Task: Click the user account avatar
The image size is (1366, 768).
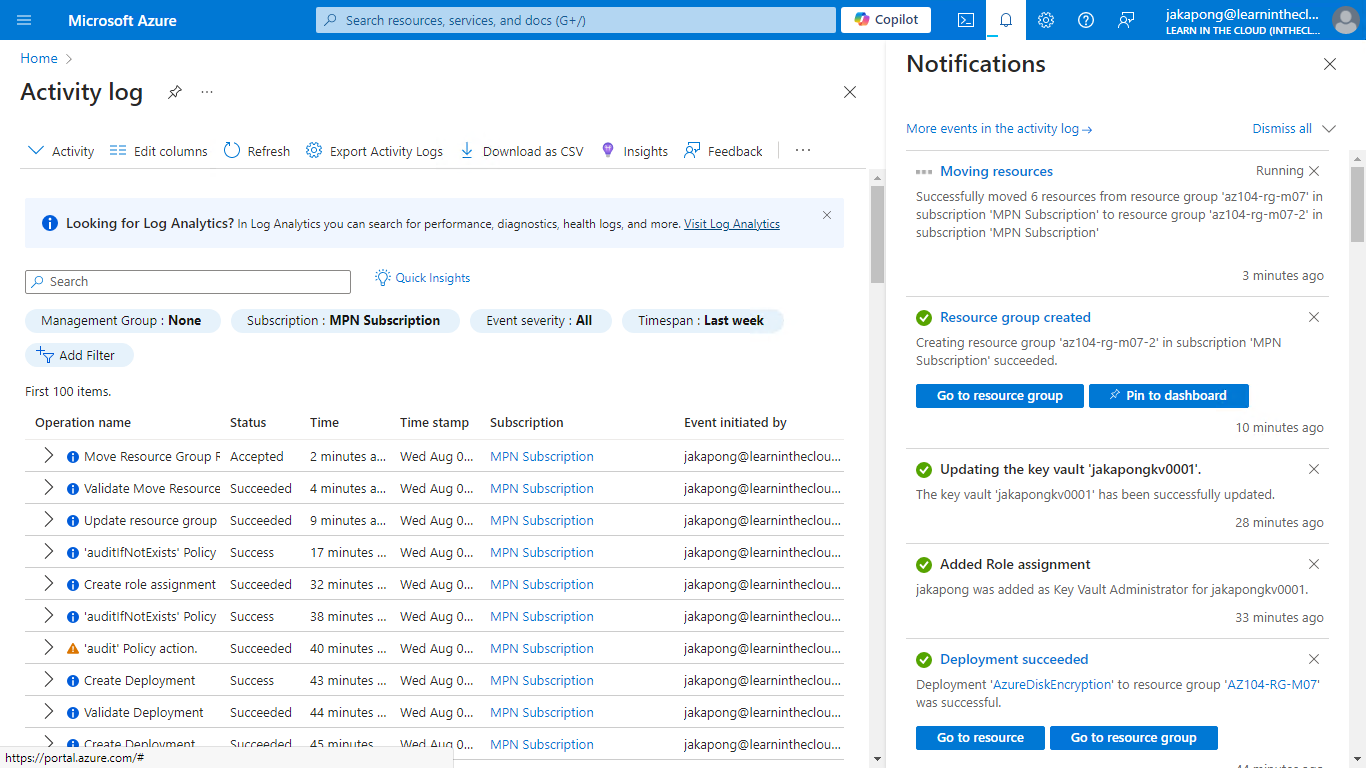Action: point(1345,20)
